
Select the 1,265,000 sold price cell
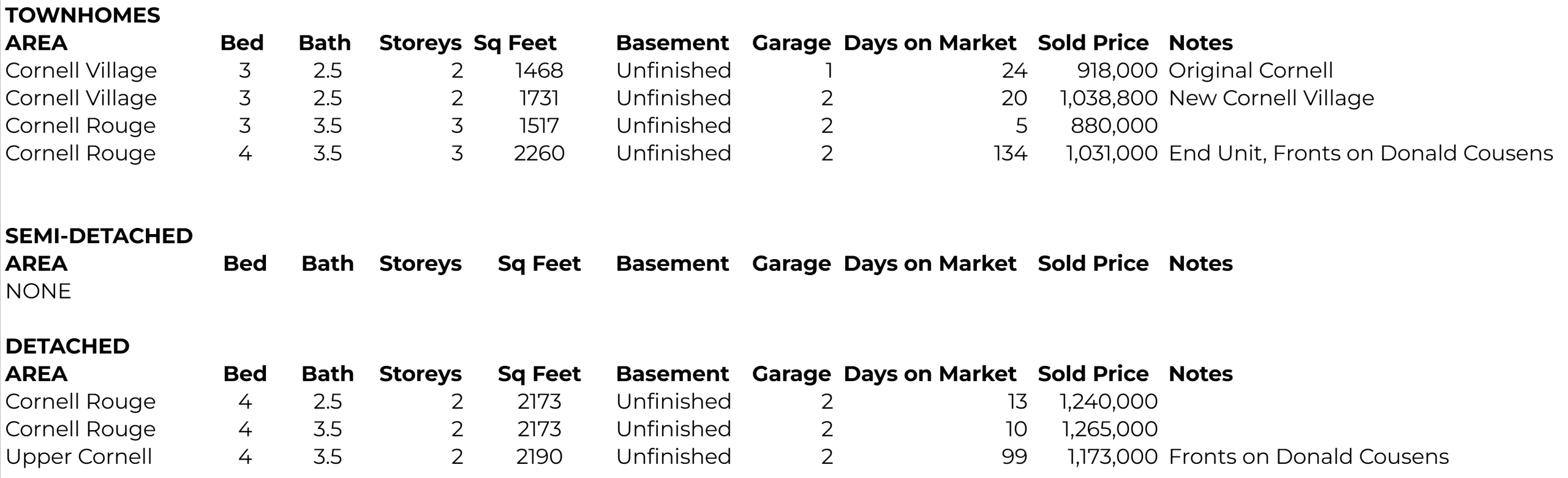[1109, 429]
